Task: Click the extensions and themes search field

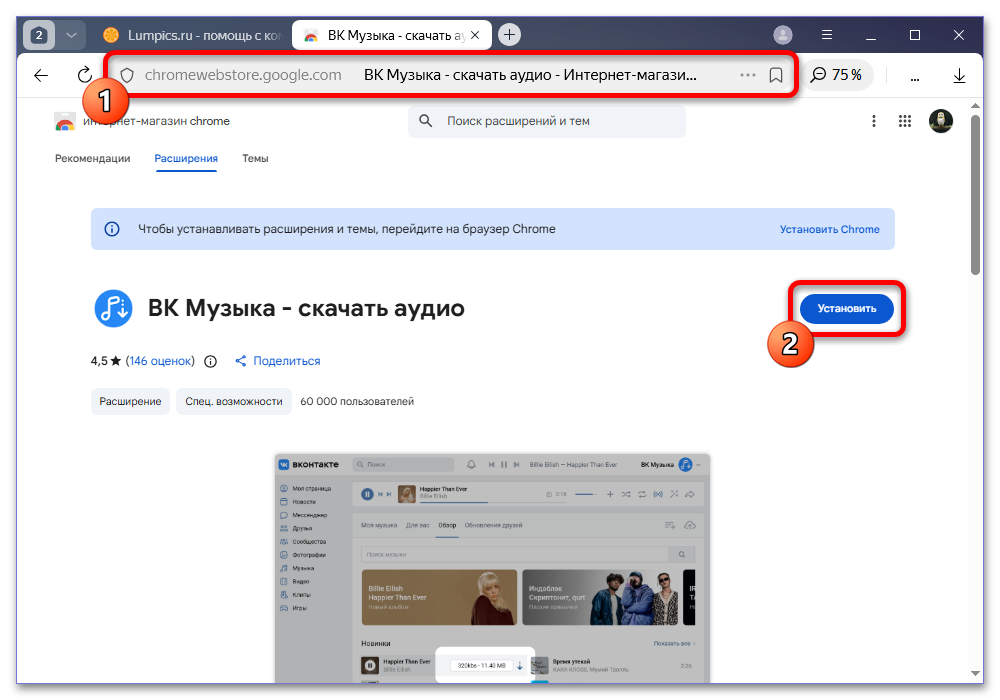Action: [x=547, y=121]
